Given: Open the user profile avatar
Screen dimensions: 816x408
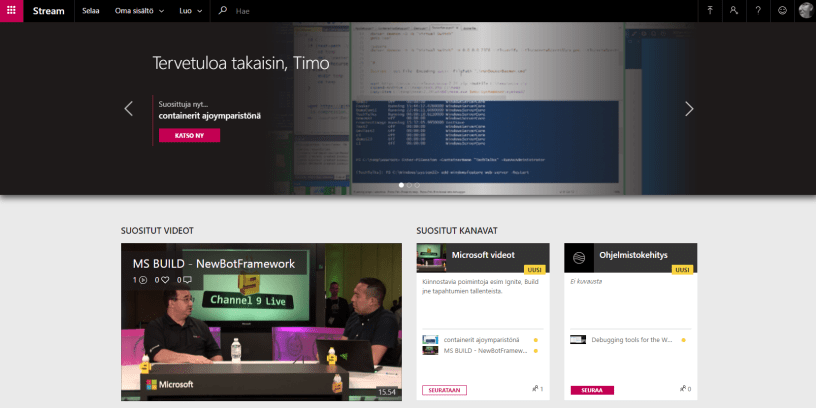Looking at the screenshot, I should [x=805, y=10].
